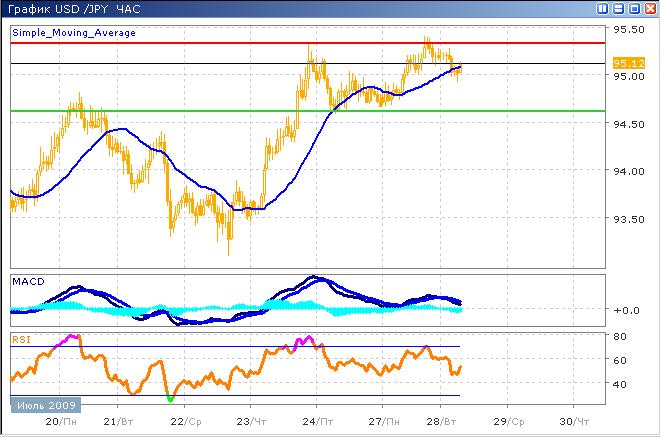
Task: Maximize the USD/JPY chart window
Action: click(x=633, y=9)
